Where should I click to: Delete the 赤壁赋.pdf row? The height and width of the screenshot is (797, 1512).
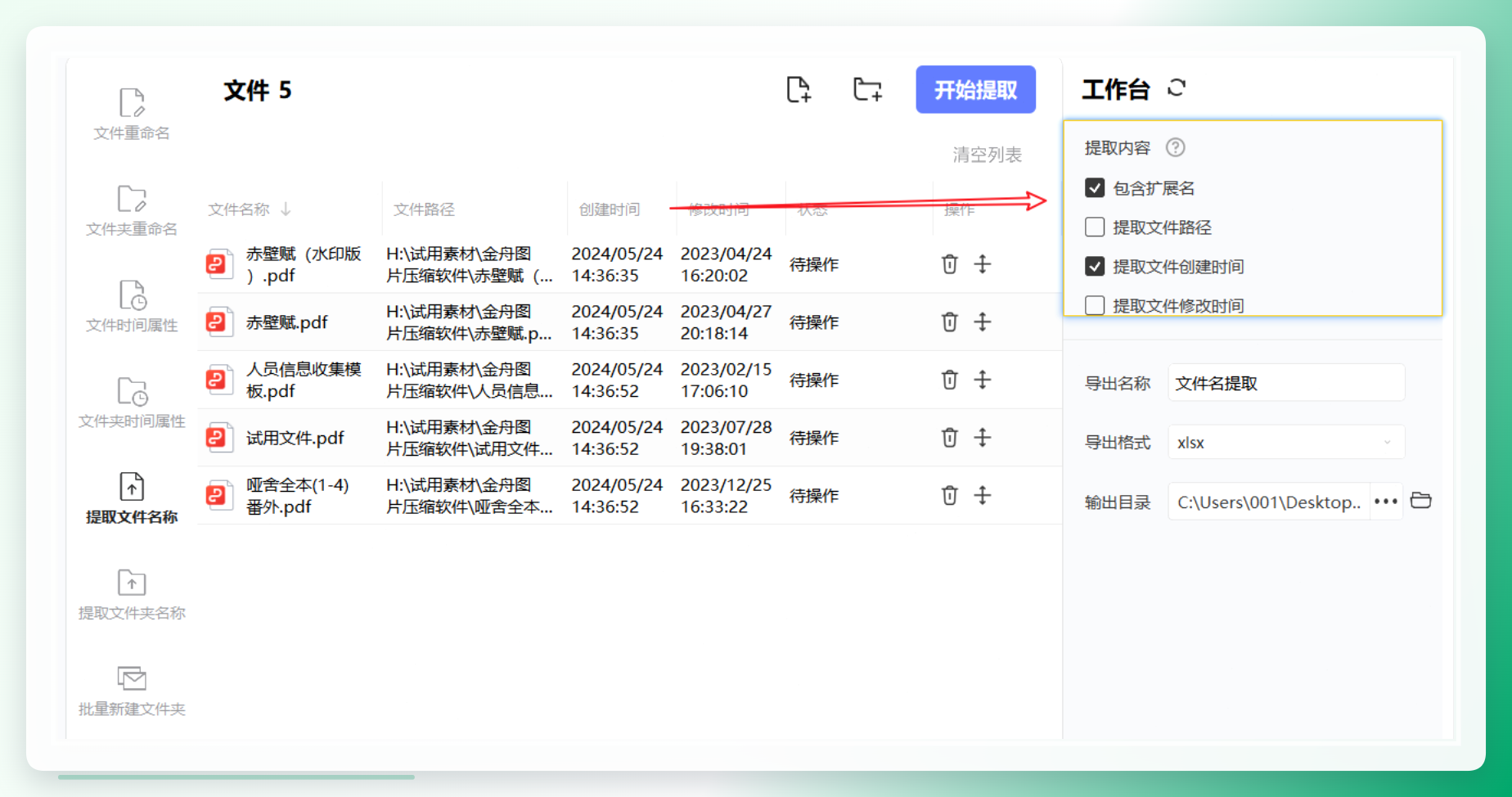click(949, 322)
